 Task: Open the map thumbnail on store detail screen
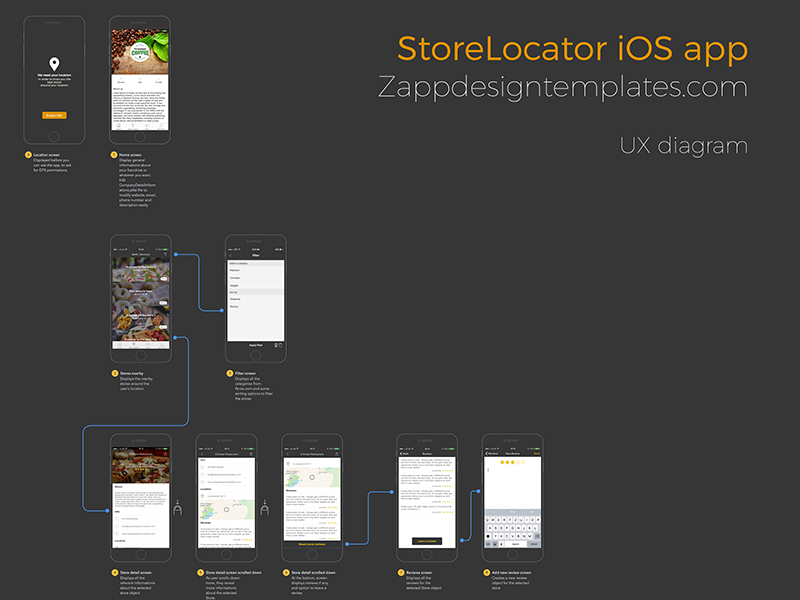pyautogui.click(x=226, y=509)
